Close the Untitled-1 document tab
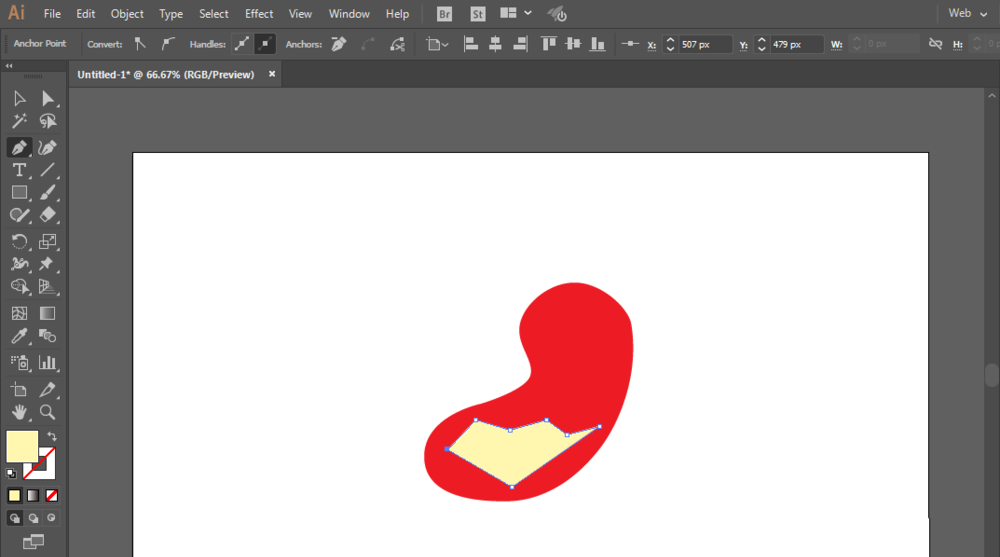The width and height of the screenshot is (1000, 557). point(272,74)
